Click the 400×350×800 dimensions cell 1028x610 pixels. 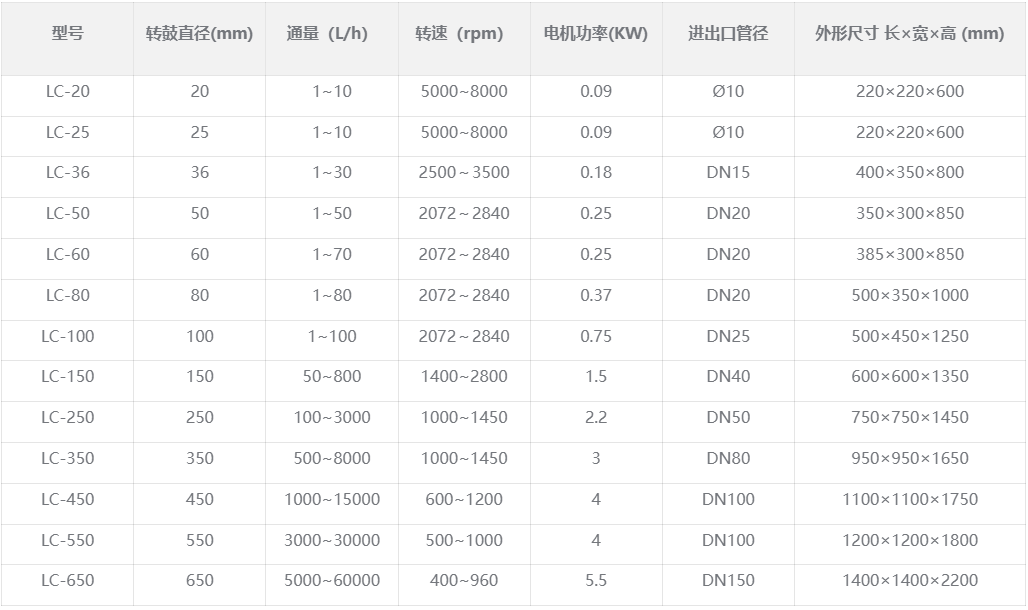(x=910, y=172)
